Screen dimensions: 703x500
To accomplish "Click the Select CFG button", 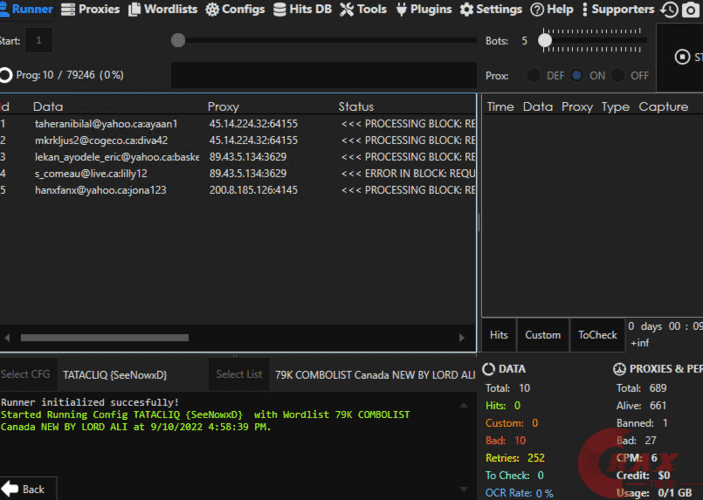I will [27, 374].
